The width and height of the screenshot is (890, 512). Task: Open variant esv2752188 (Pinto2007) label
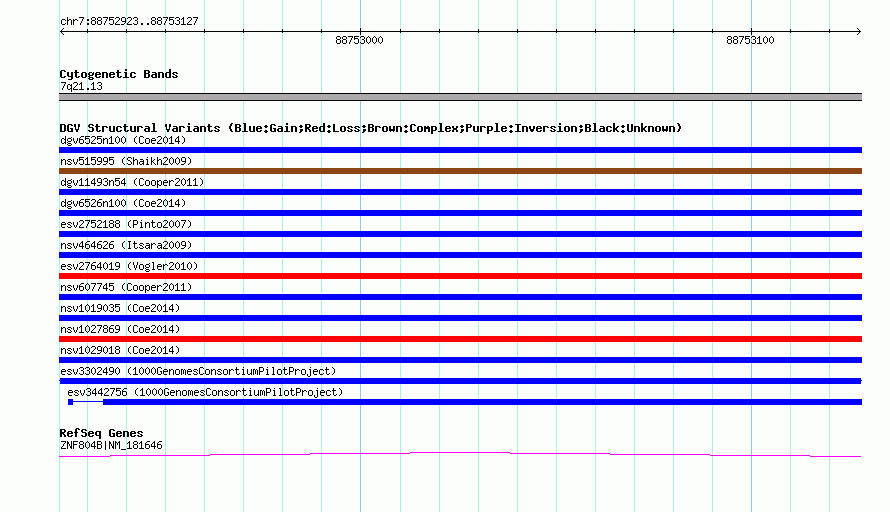tap(126, 224)
